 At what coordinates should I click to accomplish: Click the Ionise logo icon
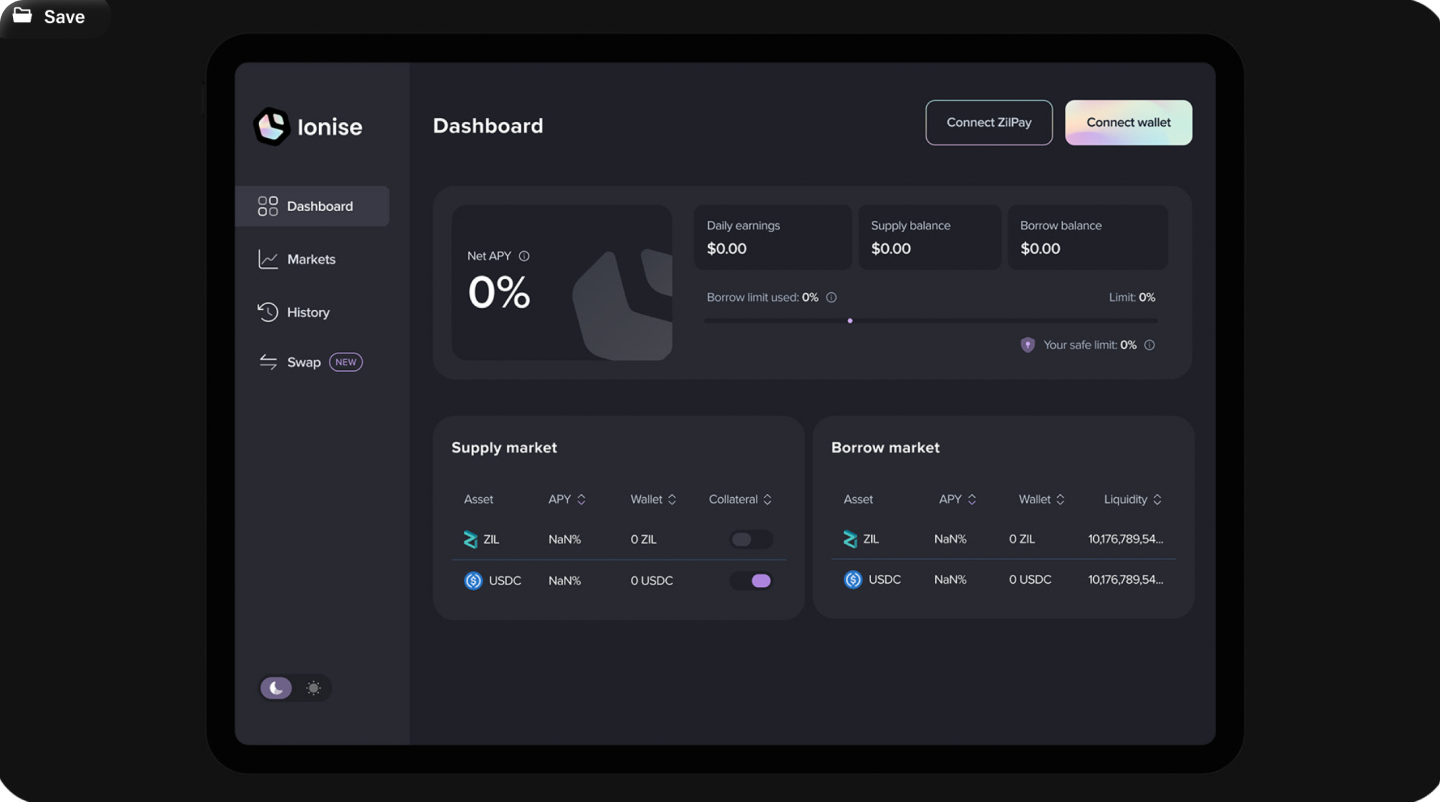point(271,127)
